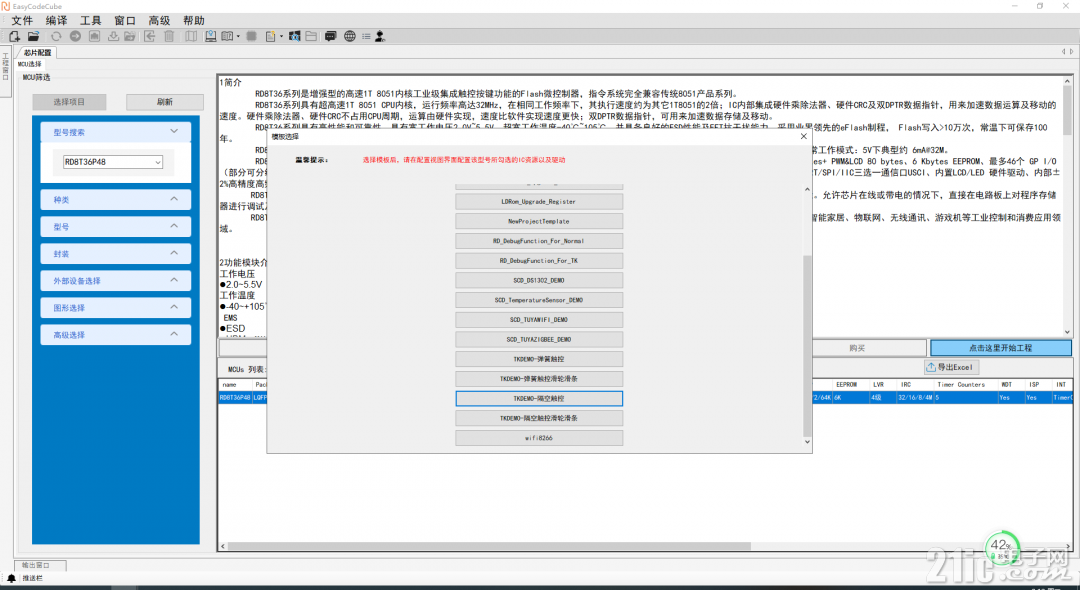
Task: Open the 帮助 menu
Action: [194, 21]
